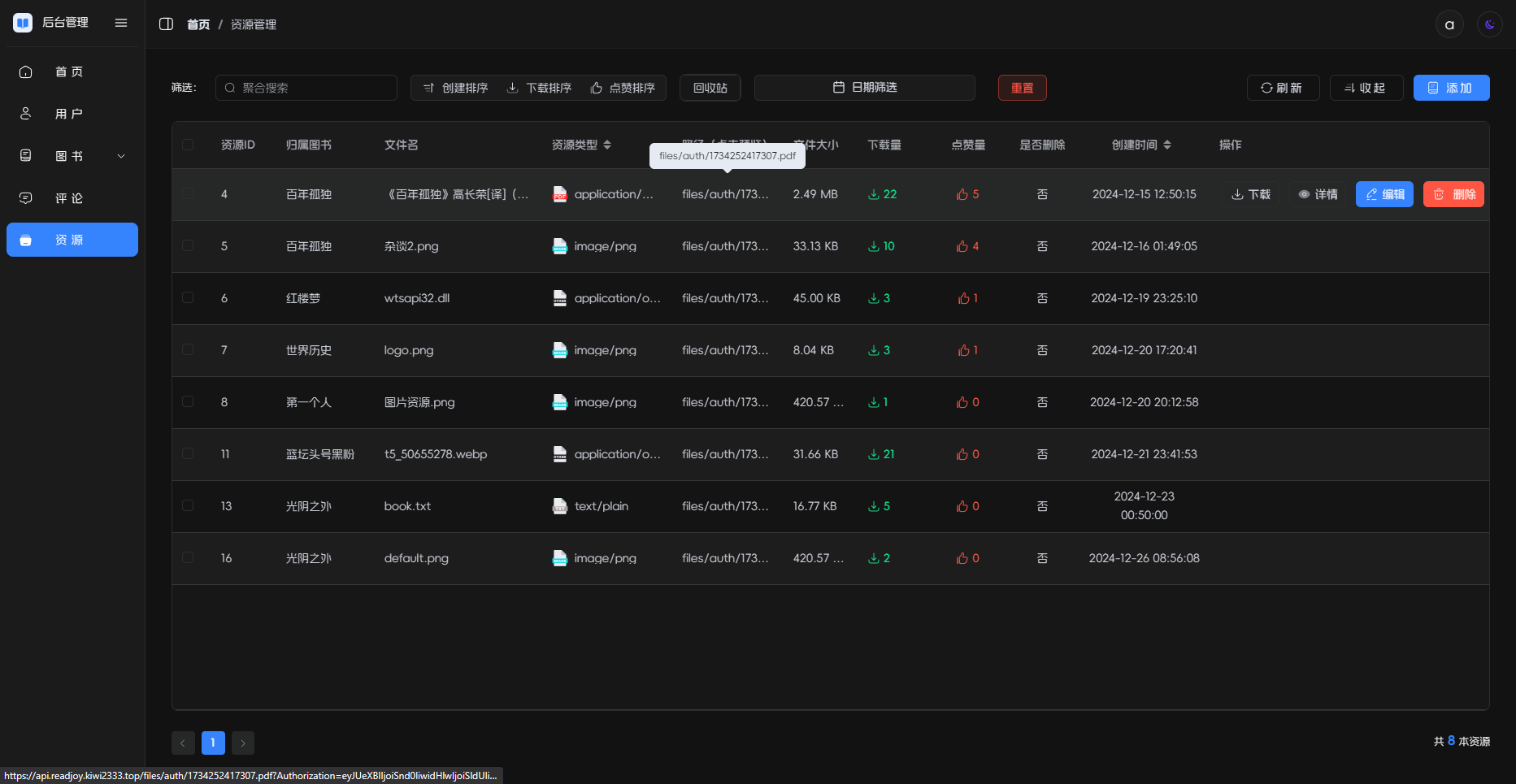
Task: Toggle the sidebar panel layout icon
Action: [x=166, y=24]
